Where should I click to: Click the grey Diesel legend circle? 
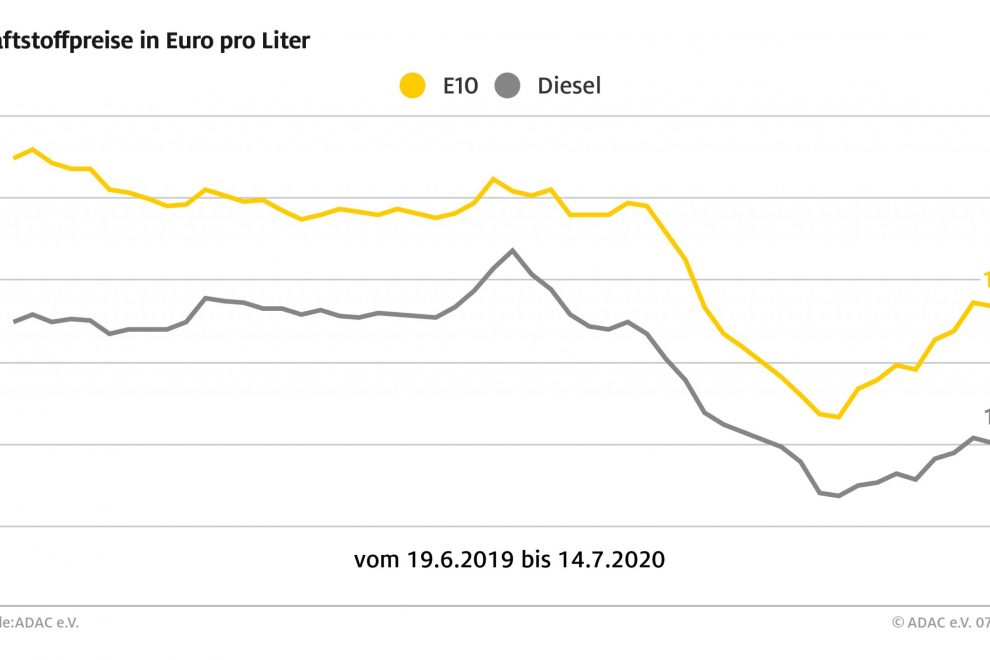pyautogui.click(x=508, y=86)
